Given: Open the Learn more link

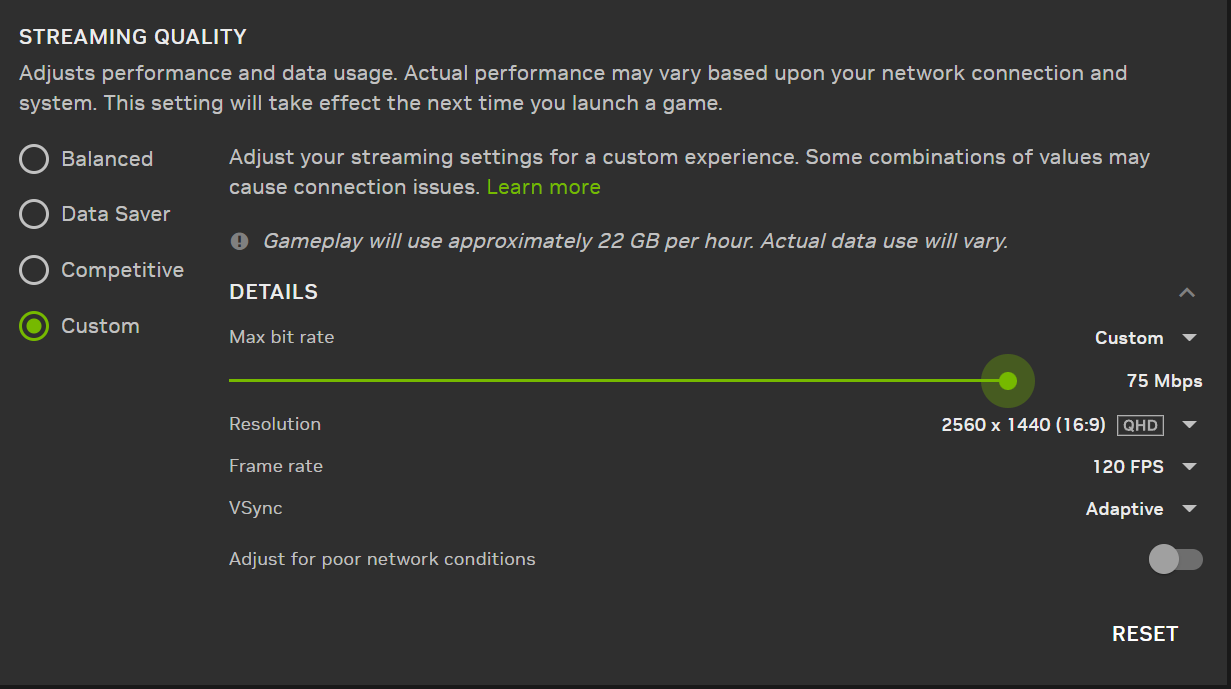Looking at the screenshot, I should [543, 187].
